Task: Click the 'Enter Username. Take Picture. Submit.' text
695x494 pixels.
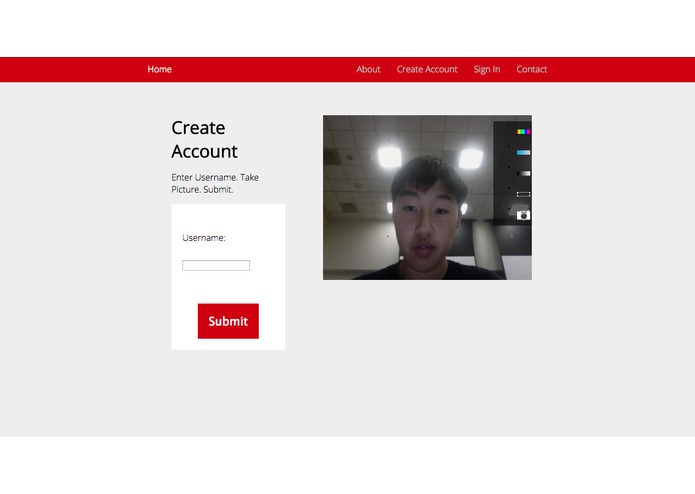Action: [x=215, y=183]
